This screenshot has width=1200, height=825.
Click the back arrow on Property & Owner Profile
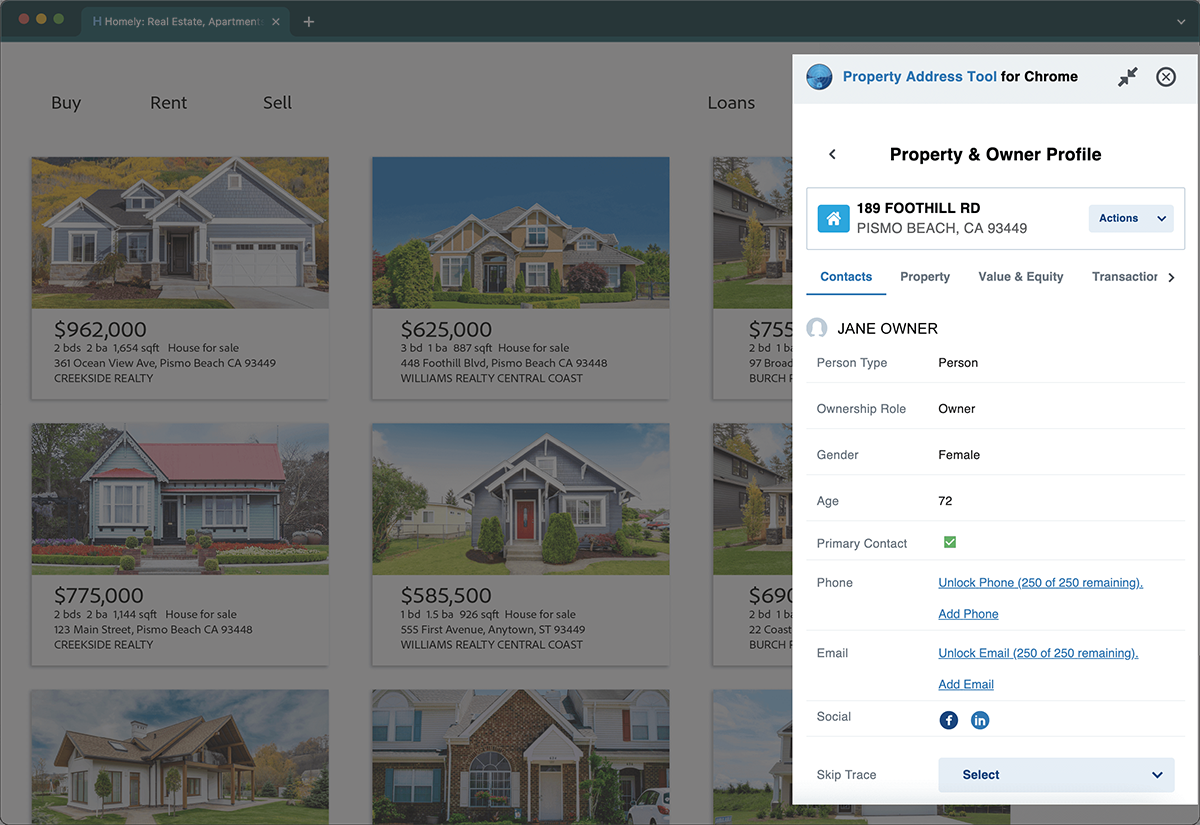point(832,154)
